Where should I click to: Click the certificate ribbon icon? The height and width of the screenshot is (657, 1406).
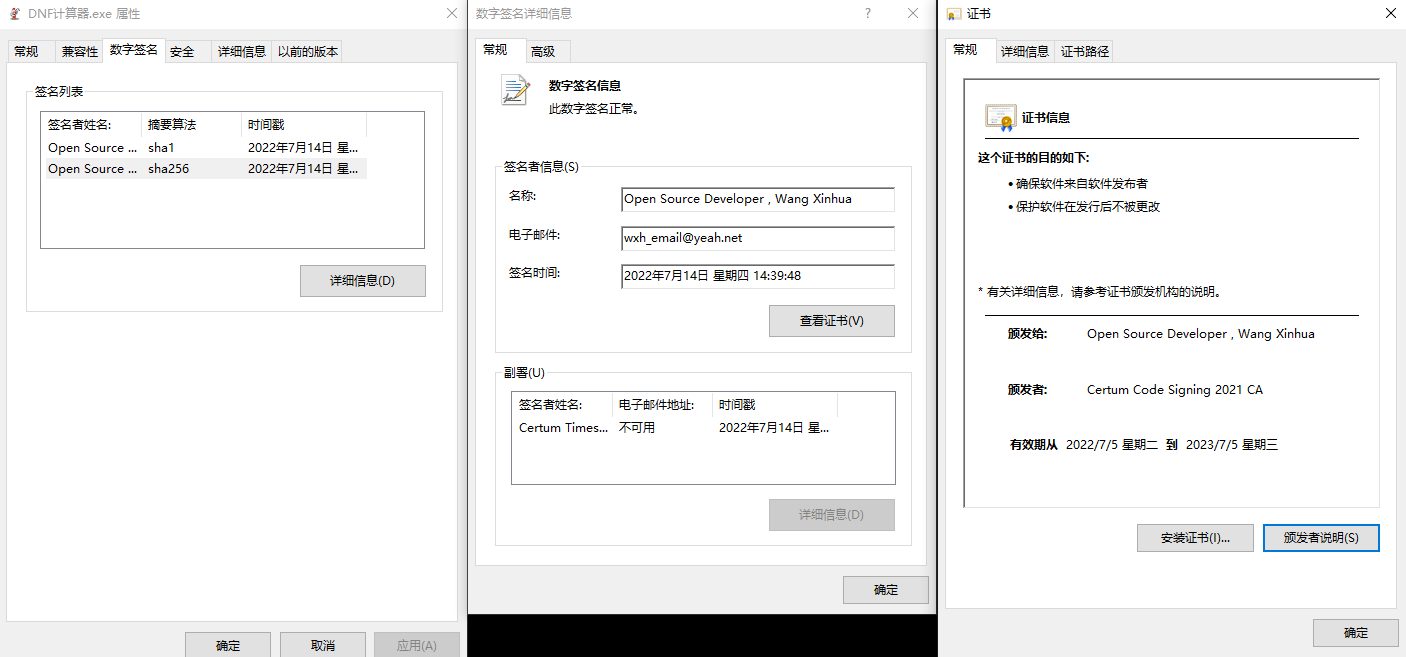coord(999,117)
